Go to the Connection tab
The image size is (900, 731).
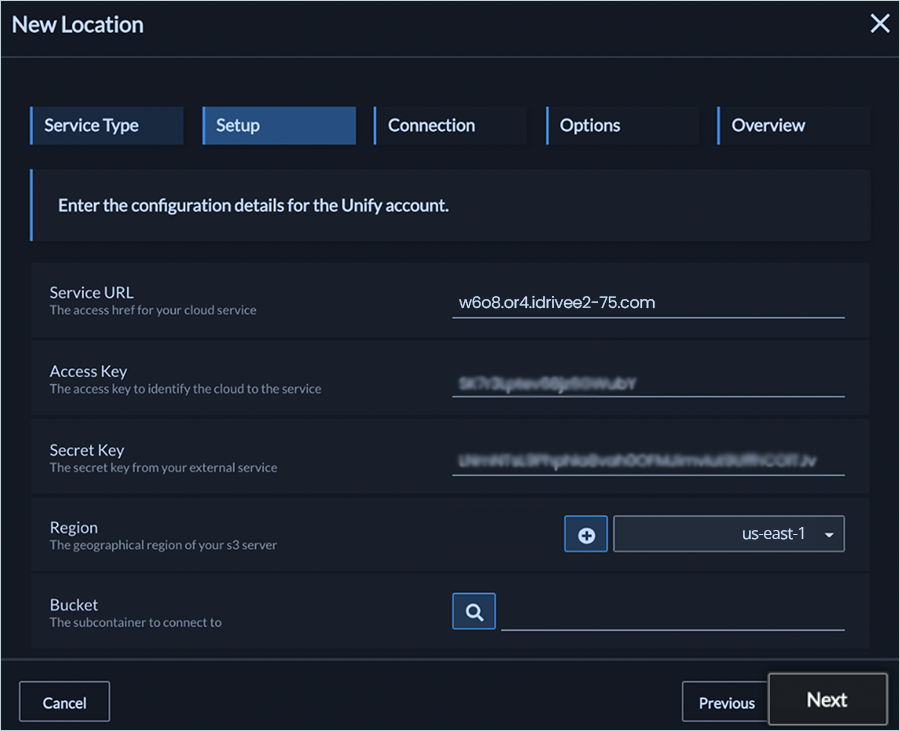tap(450, 126)
